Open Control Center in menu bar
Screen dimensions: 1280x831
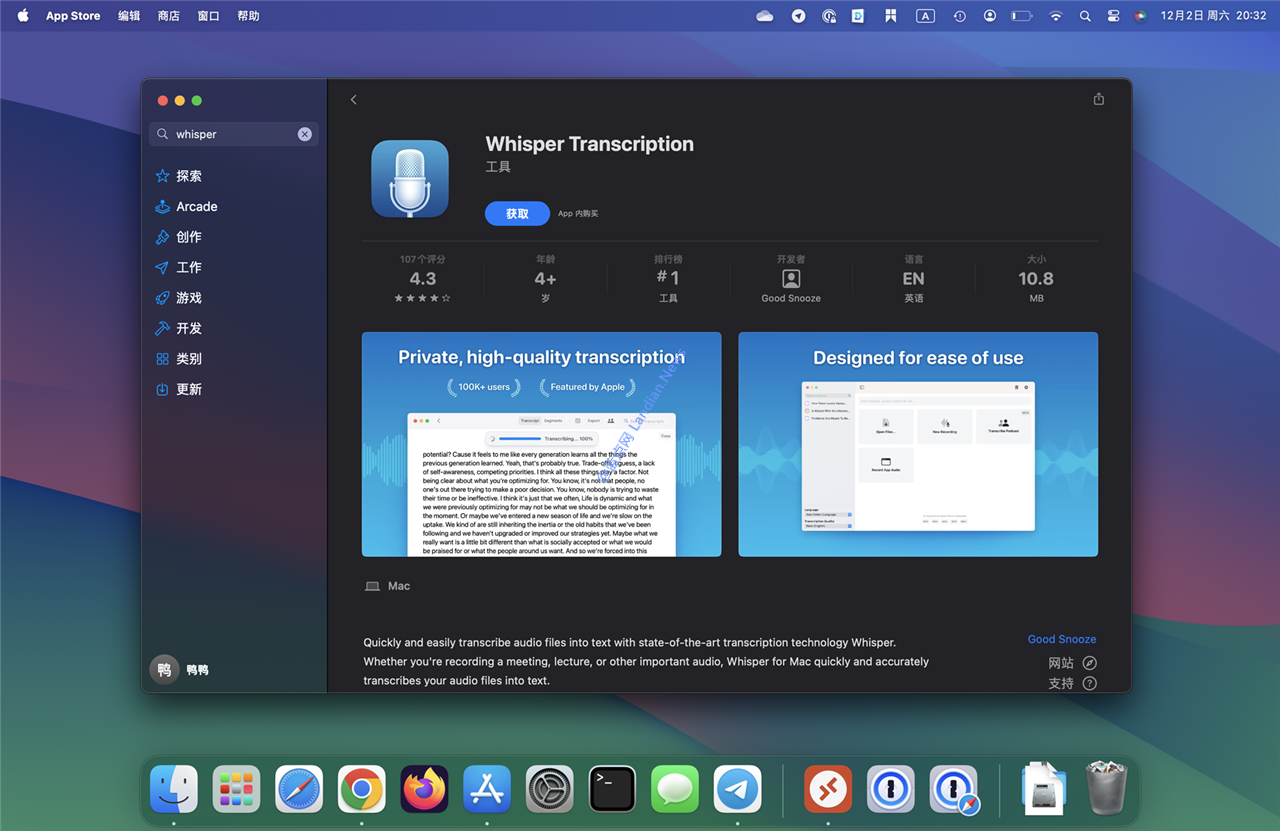pyautogui.click(x=1113, y=16)
